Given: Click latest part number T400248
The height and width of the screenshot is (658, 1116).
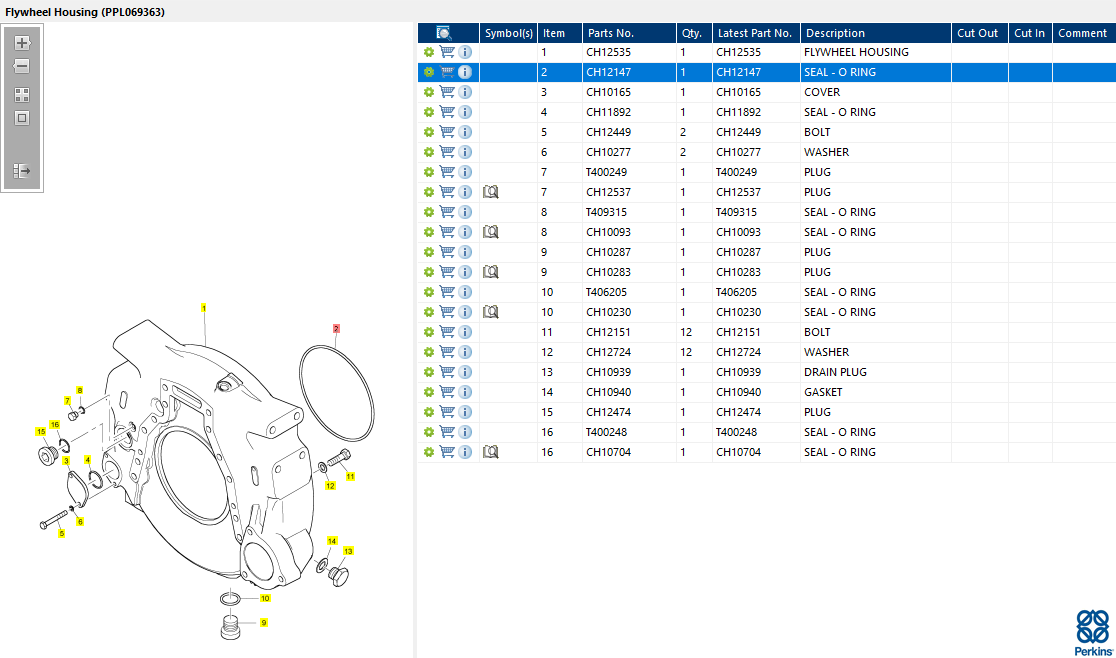Looking at the screenshot, I should point(737,432).
